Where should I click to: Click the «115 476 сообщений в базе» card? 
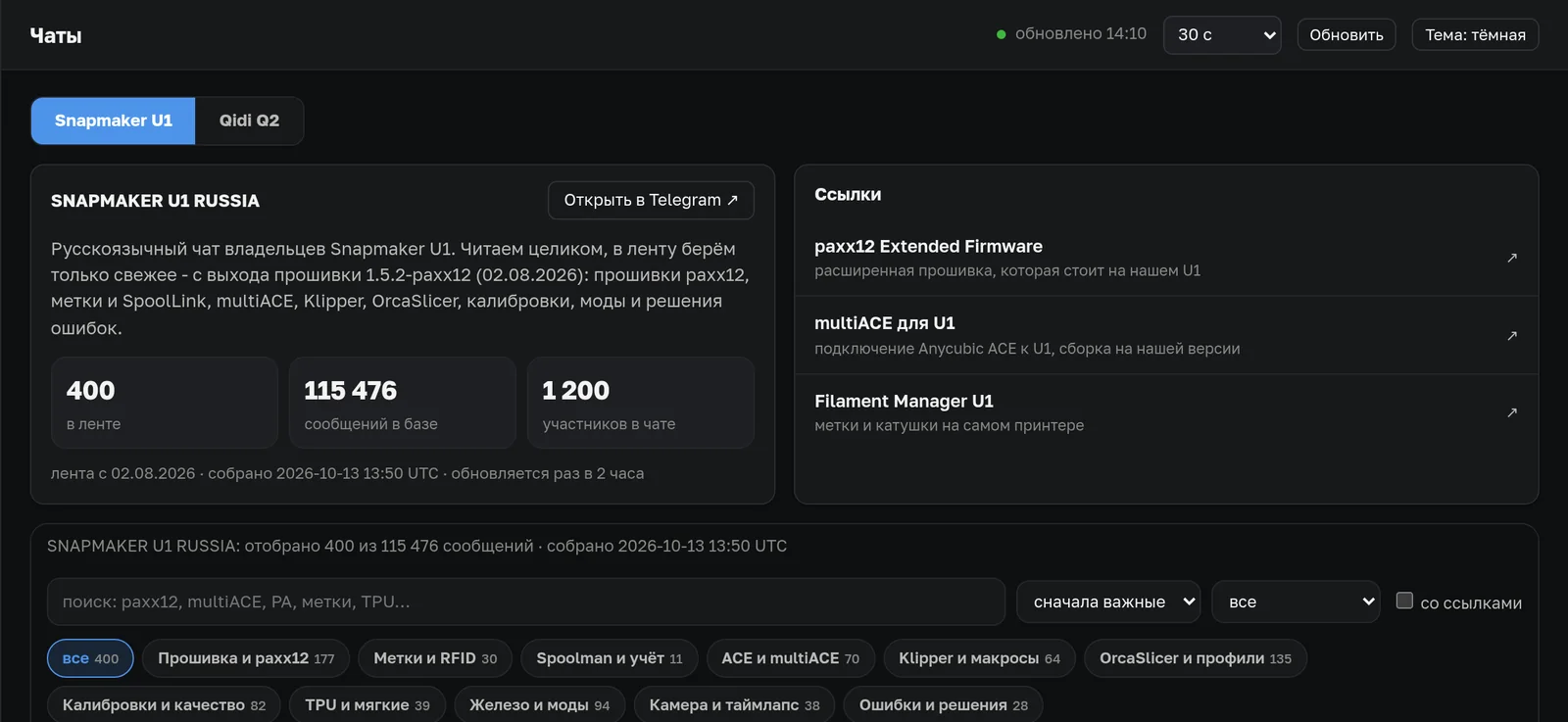tap(403, 403)
